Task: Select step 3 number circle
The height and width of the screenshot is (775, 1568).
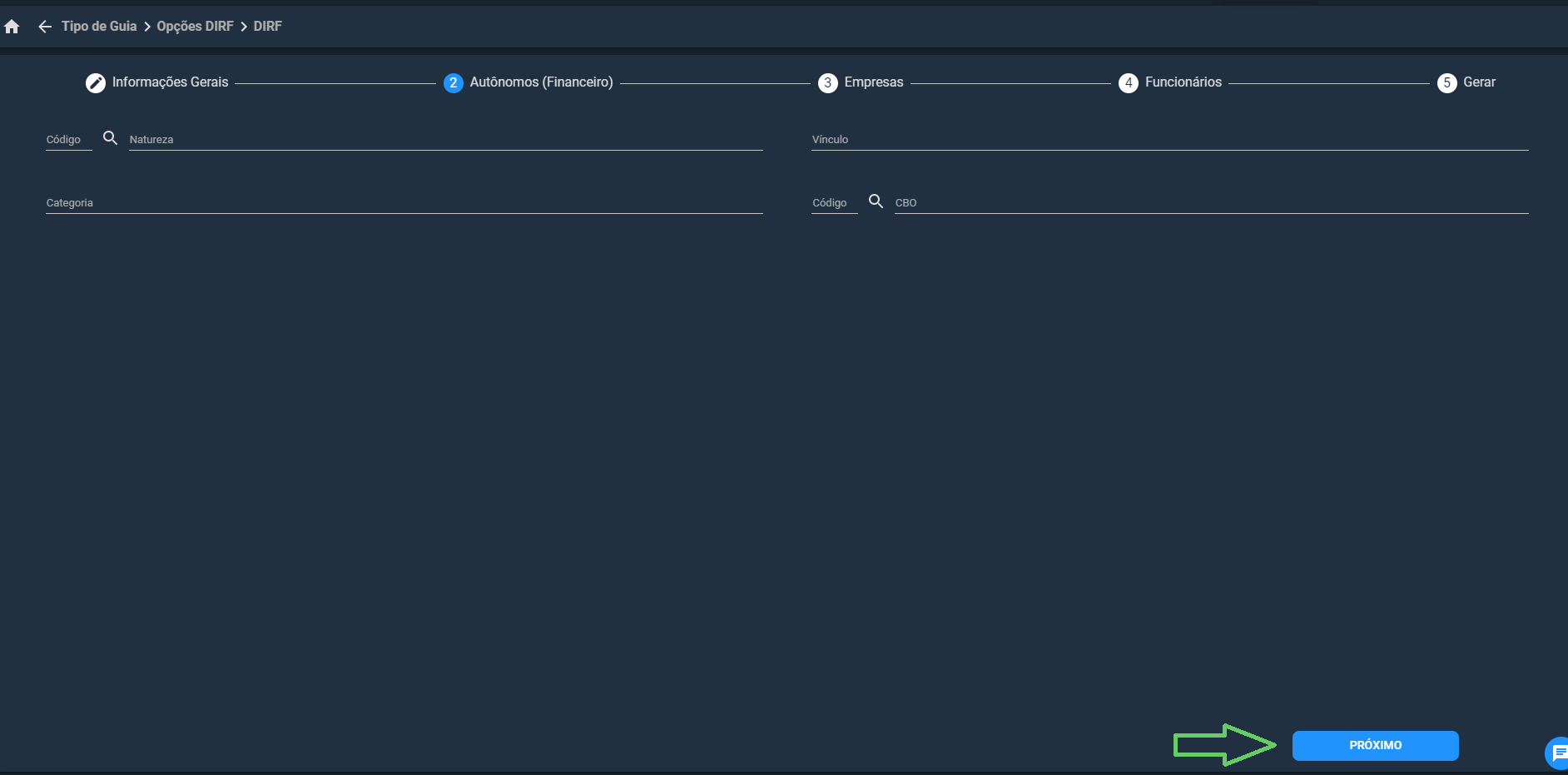Action: [x=827, y=82]
